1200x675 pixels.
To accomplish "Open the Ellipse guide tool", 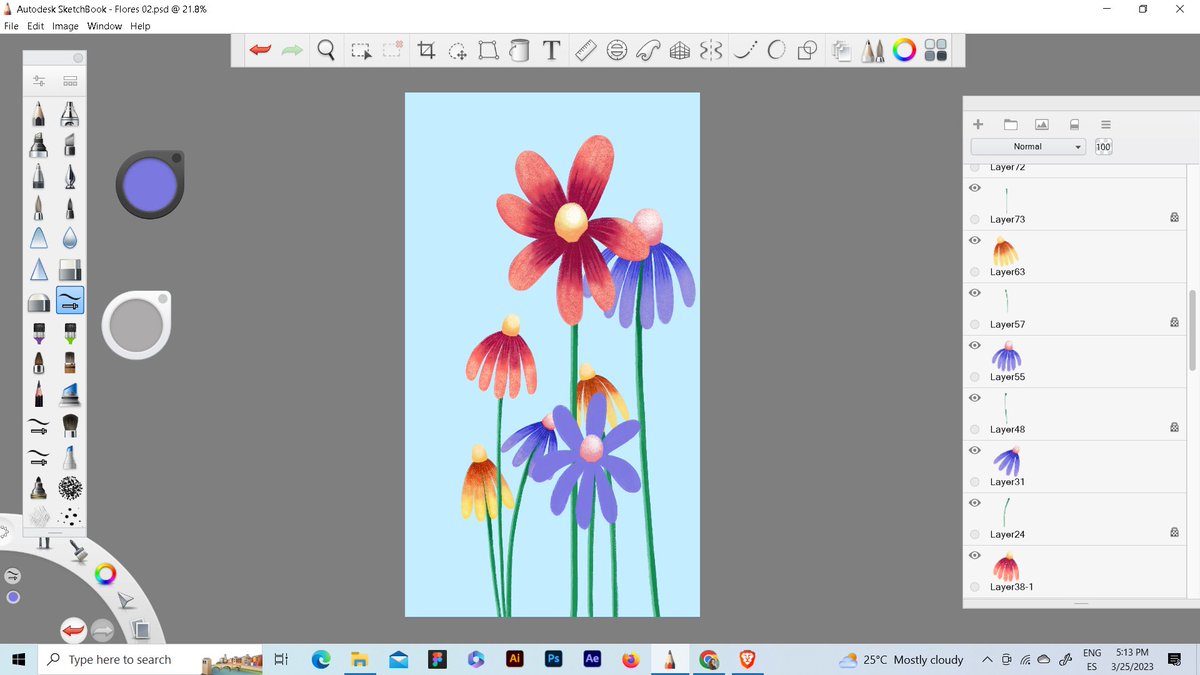I will pyautogui.click(x=617, y=50).
